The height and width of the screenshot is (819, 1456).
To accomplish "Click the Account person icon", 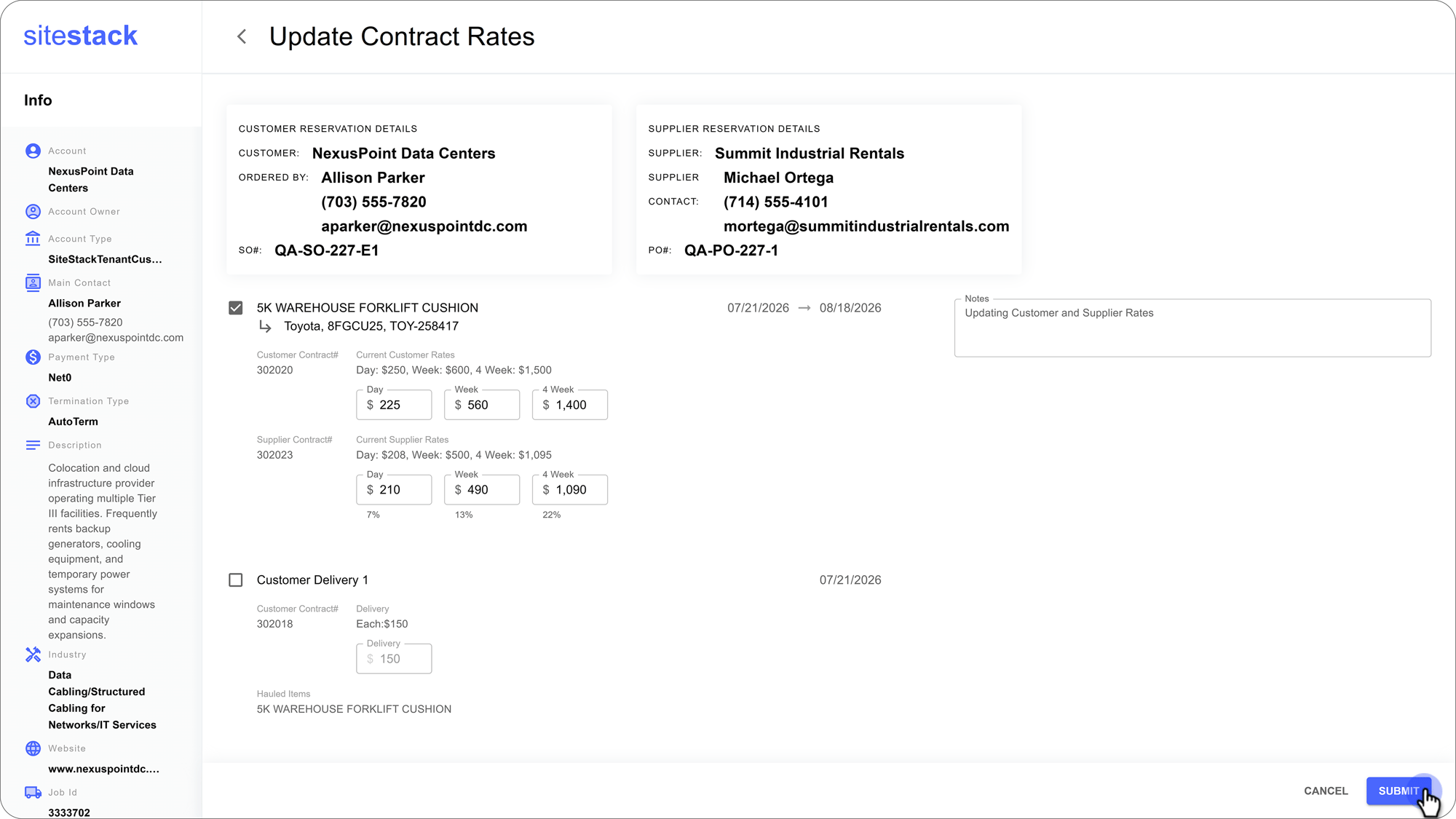I will click(x=33, y=151).
